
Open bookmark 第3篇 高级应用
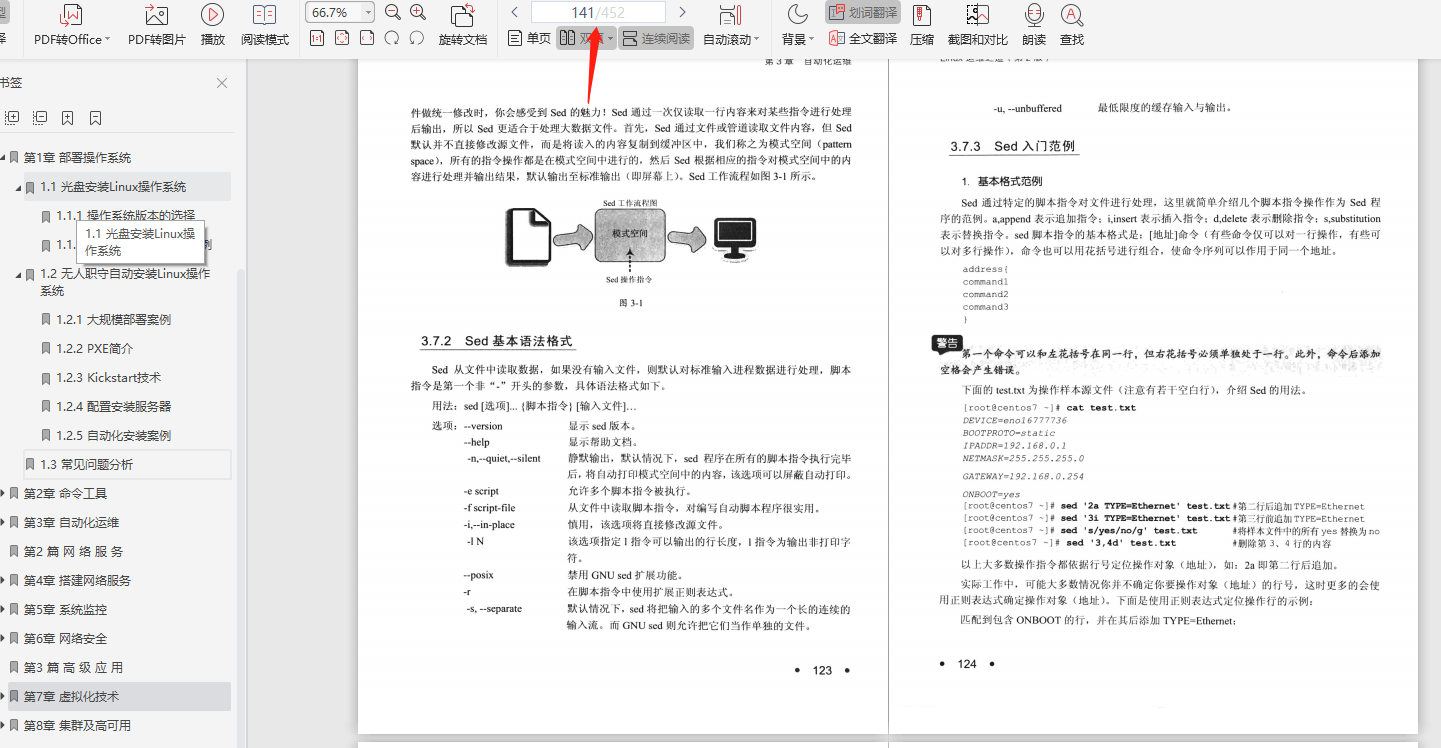point(74,668)
